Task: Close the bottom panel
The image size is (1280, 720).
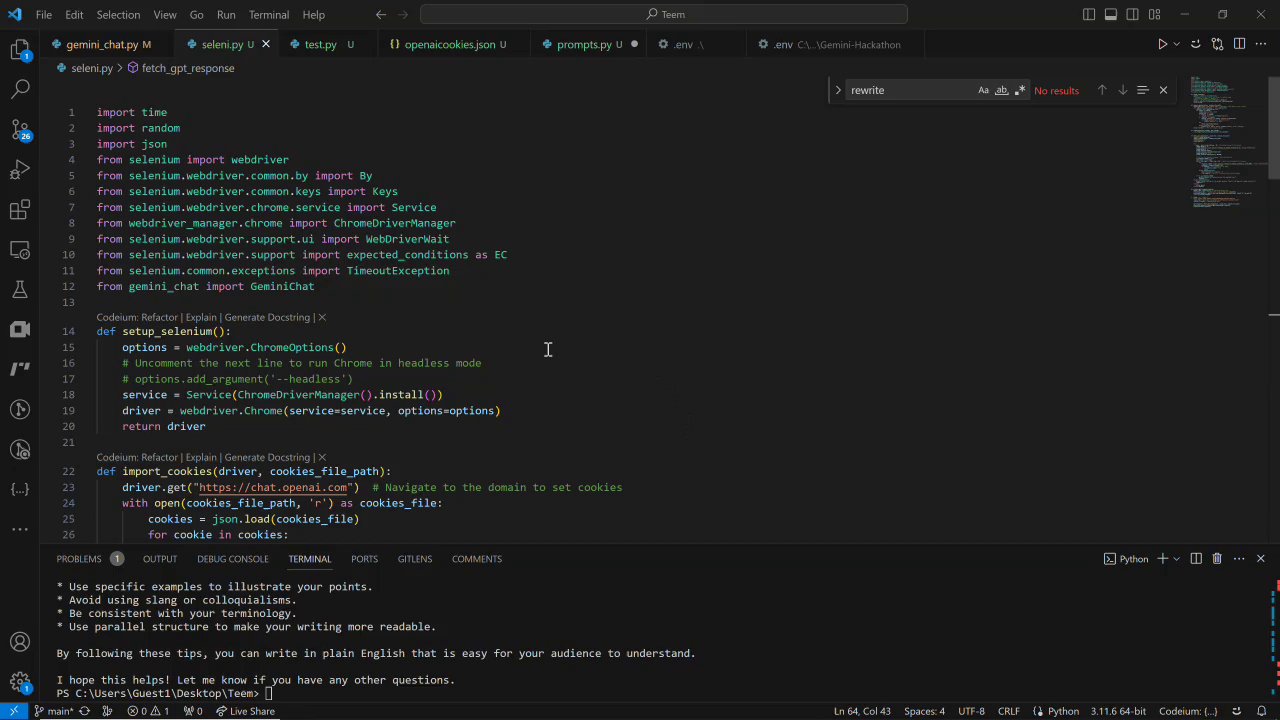Action: (1261, 559)
